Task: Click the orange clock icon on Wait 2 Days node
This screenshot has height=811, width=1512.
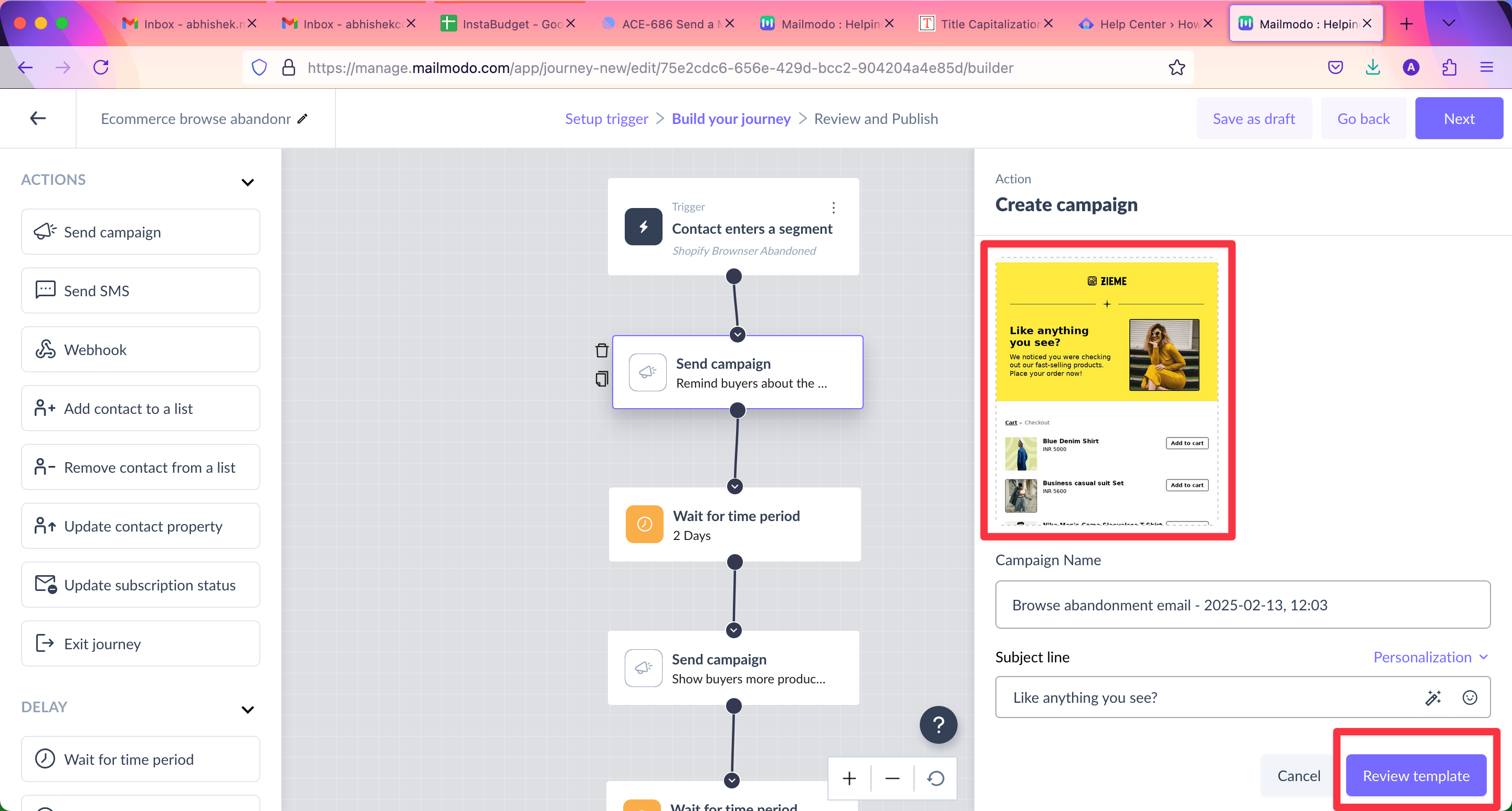Action: click(x=645, y=524)
